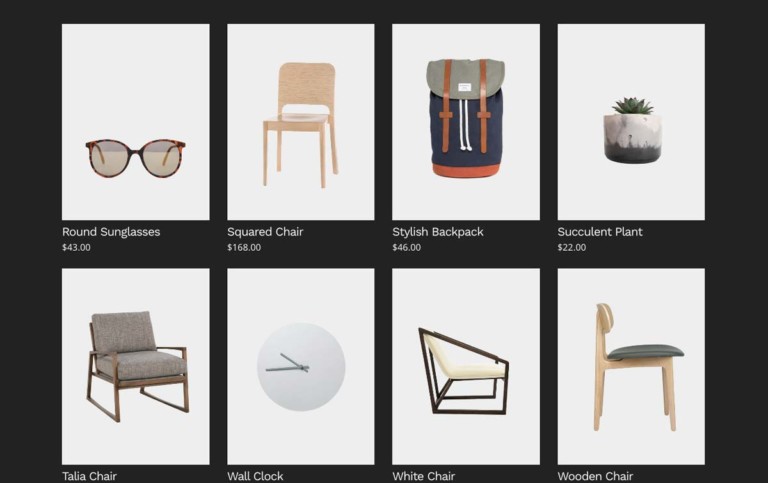Click the $22.00 plant price
The image size is (768, 483).
pyautogui.click(x=572, y=247)
